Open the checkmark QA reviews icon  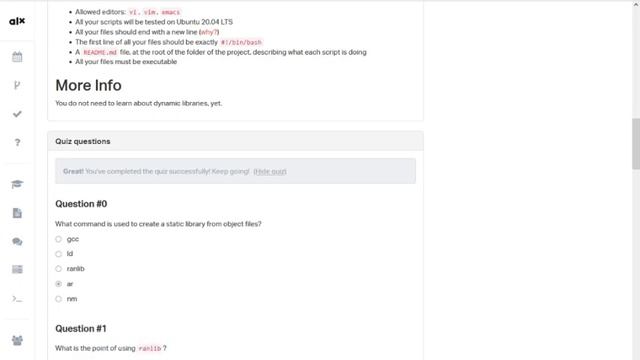17,114
